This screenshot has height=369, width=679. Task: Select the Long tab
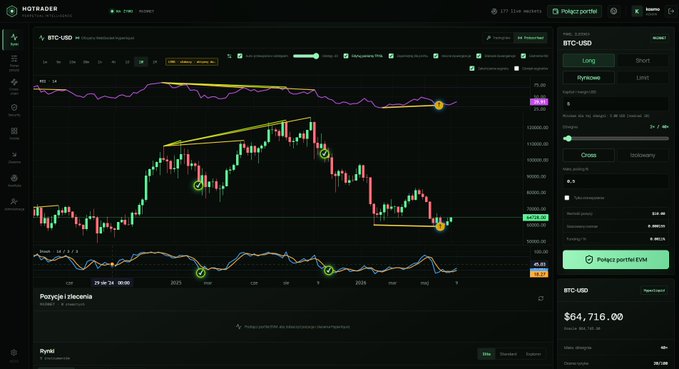(588, 61)
